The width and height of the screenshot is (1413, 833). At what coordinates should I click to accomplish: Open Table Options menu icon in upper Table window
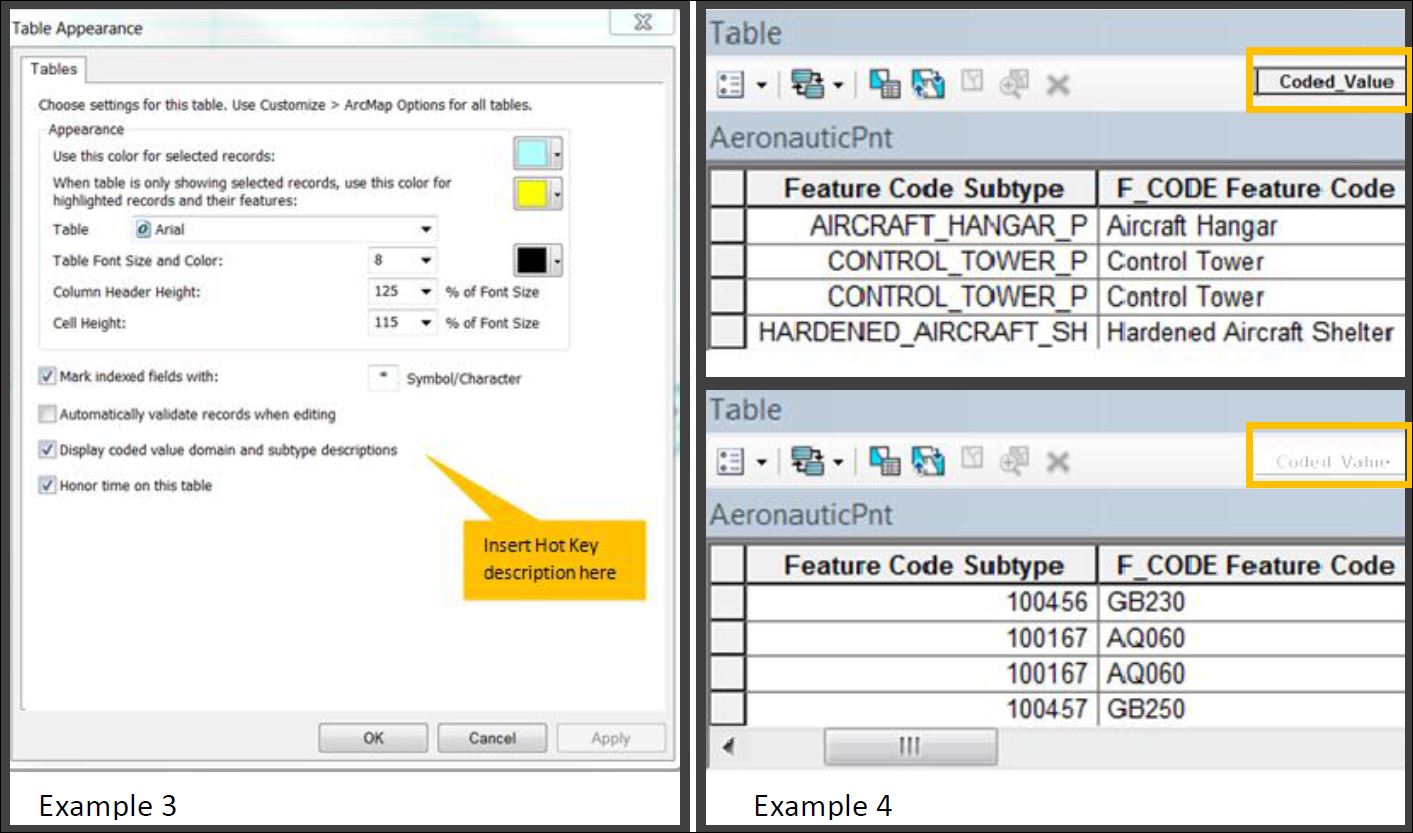point(731,85)
